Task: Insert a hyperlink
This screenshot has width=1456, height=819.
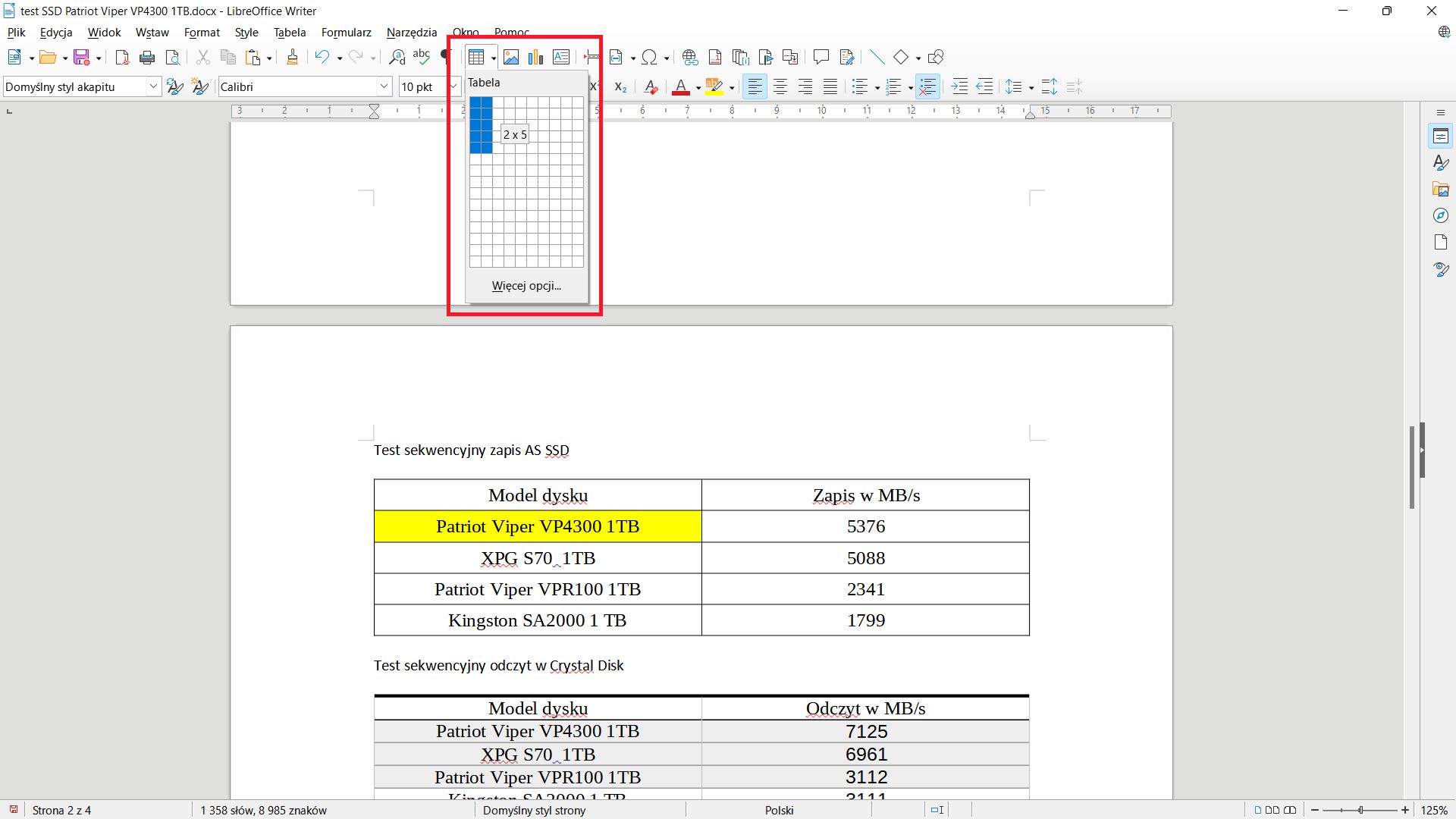Action: (x=690, y=57)
